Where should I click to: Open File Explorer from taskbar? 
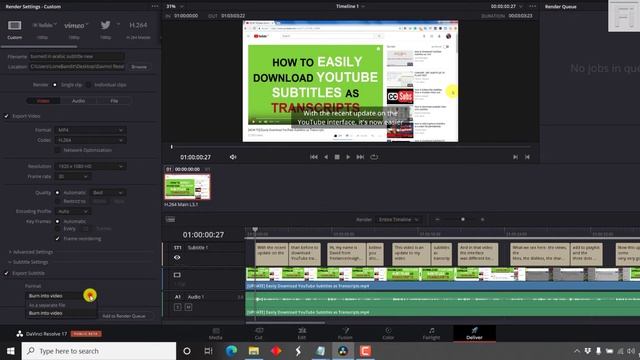253,351
